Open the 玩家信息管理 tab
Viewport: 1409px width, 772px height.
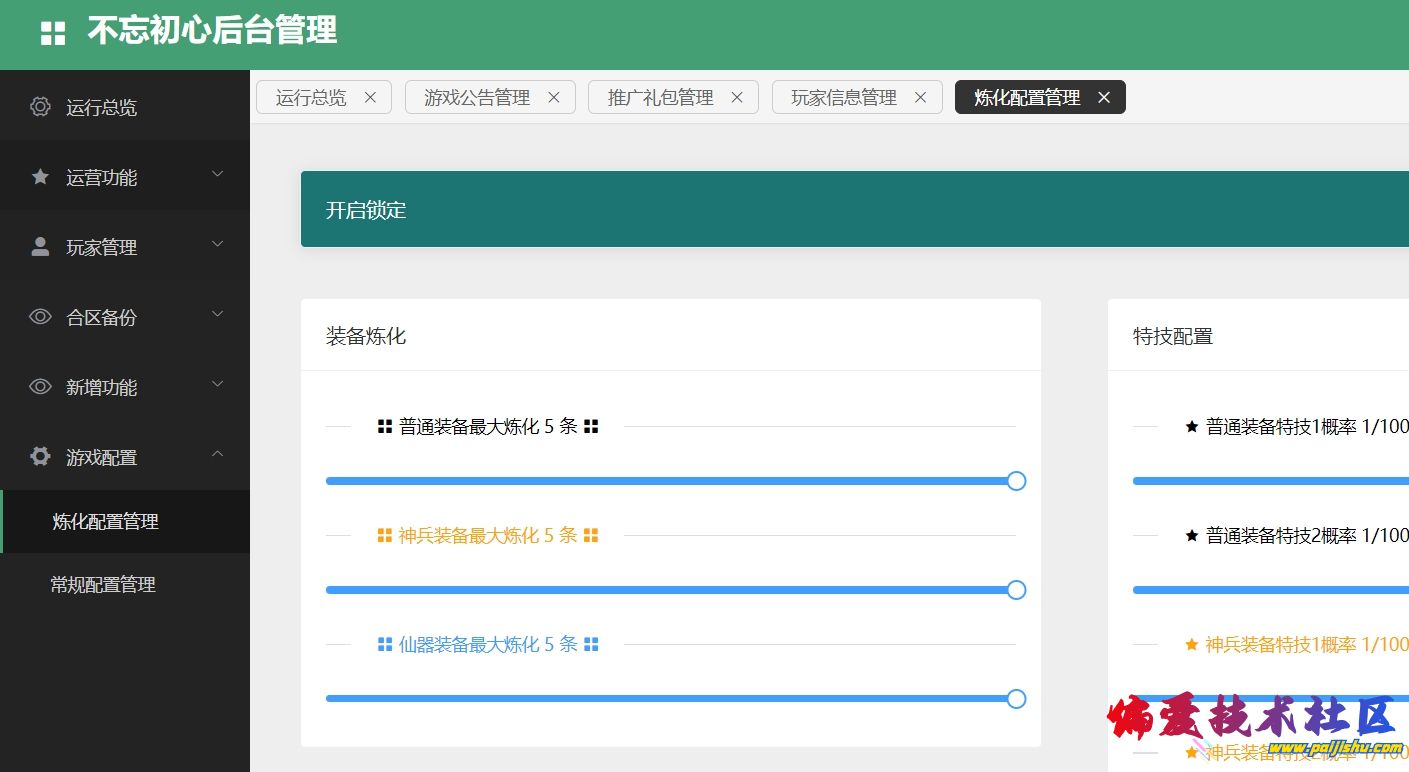click(x=845, y=97)
